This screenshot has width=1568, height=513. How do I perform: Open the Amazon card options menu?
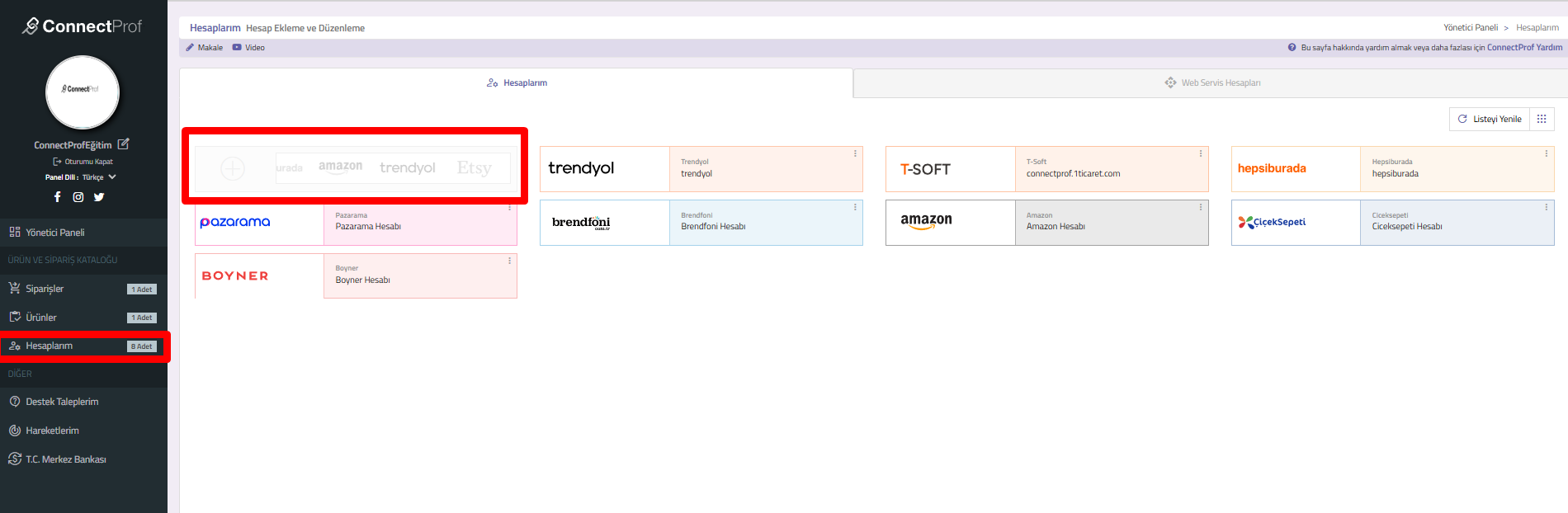point(1201,207)
